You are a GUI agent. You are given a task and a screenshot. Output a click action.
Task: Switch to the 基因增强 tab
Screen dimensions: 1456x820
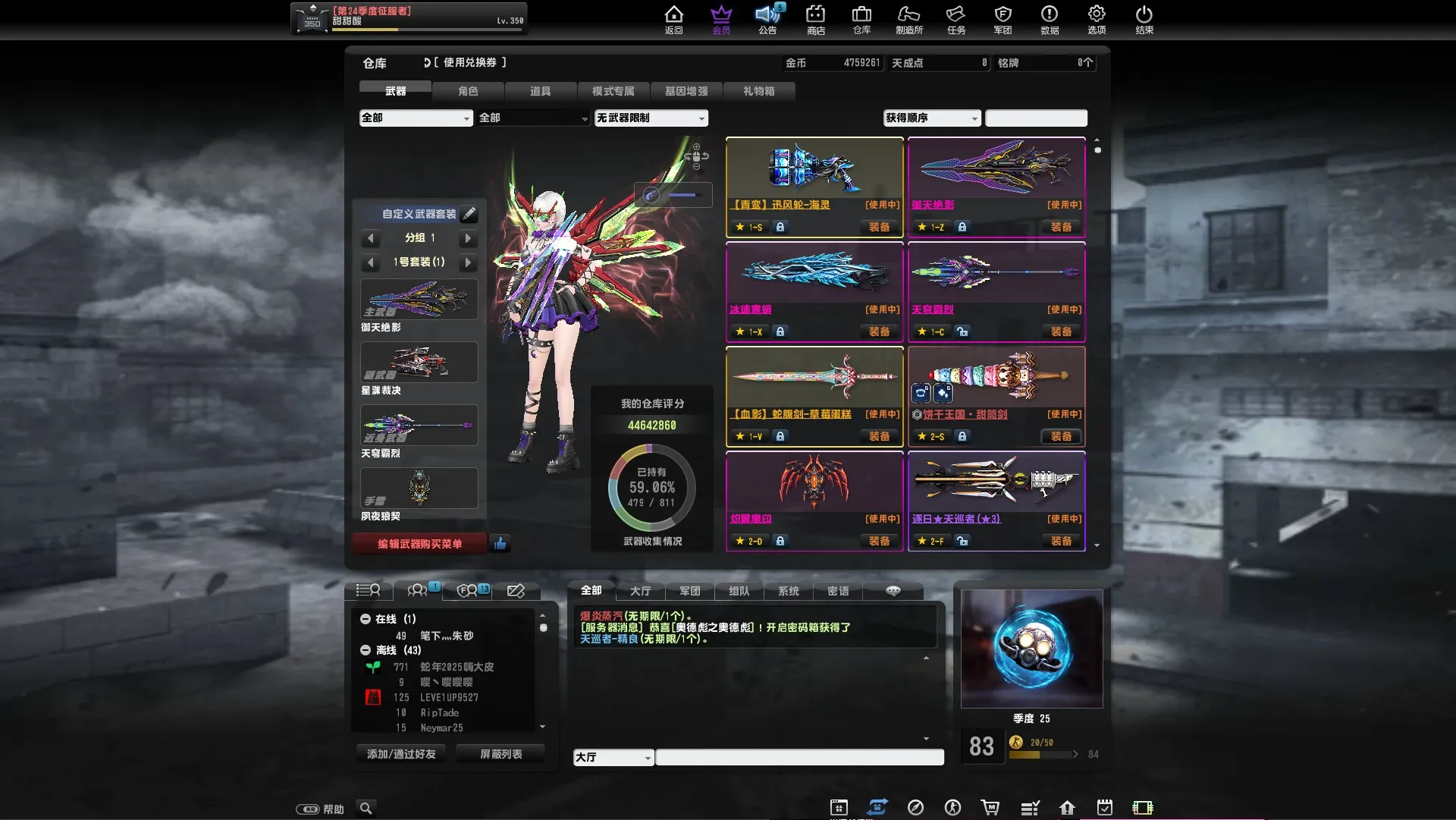tap(686, 91)
